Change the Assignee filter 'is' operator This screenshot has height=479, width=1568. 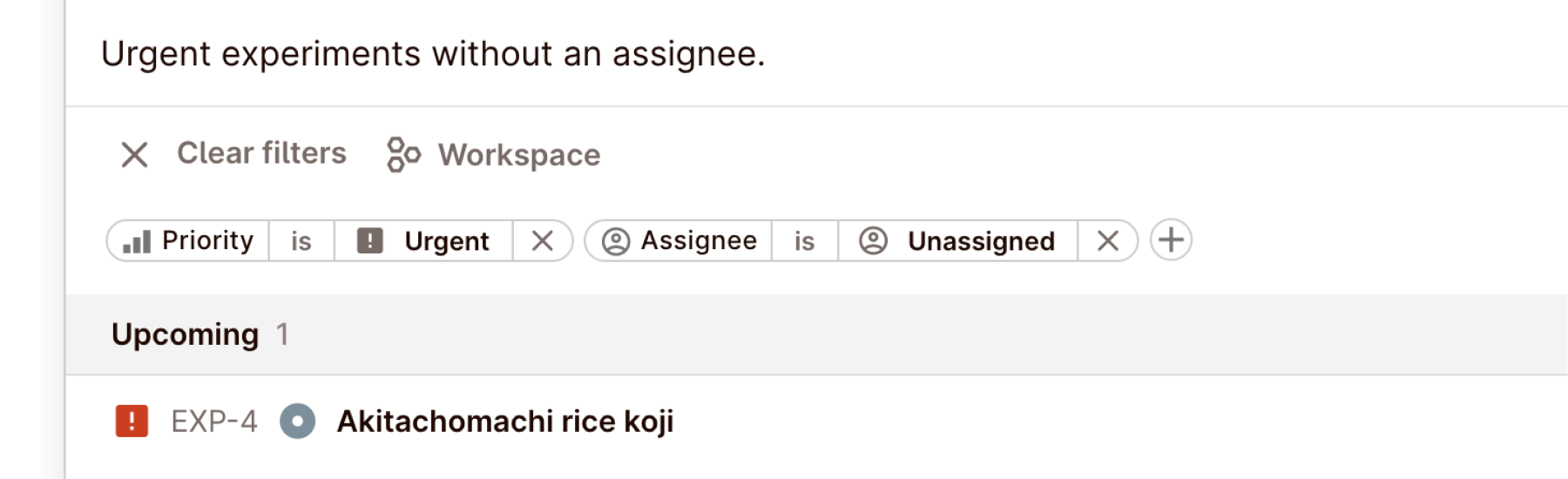pos(805,241)
